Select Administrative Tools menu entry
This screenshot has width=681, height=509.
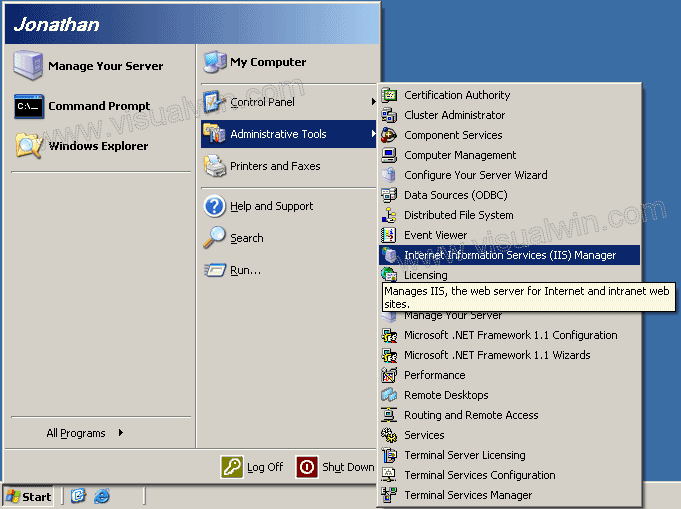pos(288,134)
